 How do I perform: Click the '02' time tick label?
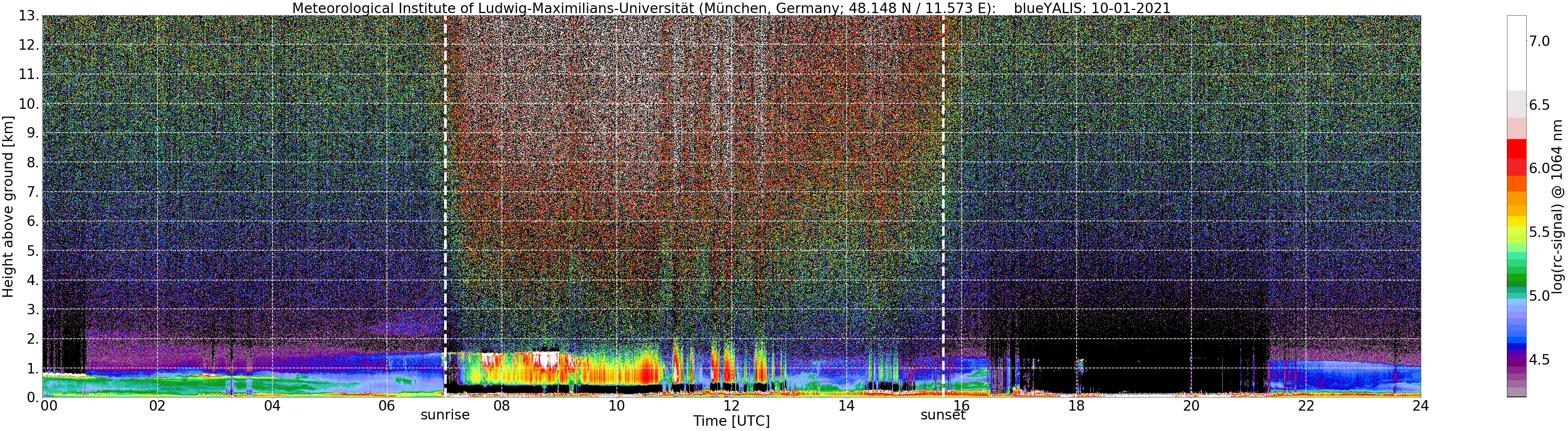157,406
